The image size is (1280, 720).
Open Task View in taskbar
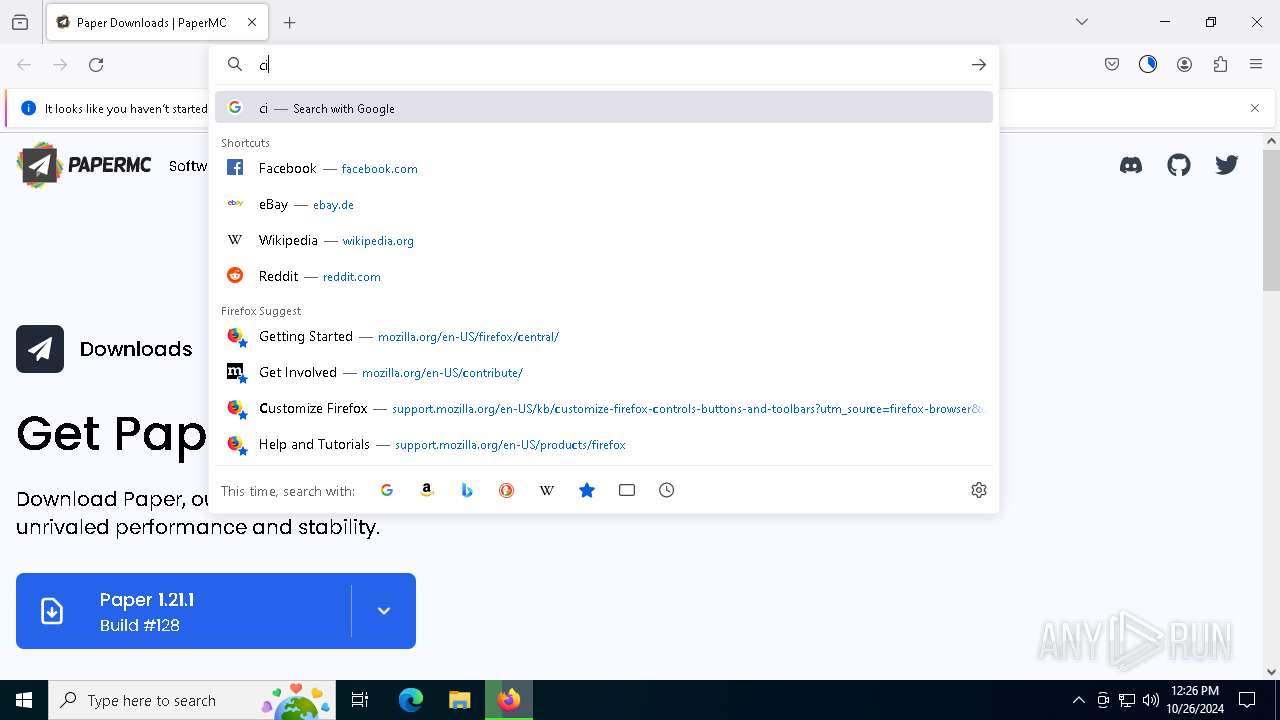tap(360, 700)
